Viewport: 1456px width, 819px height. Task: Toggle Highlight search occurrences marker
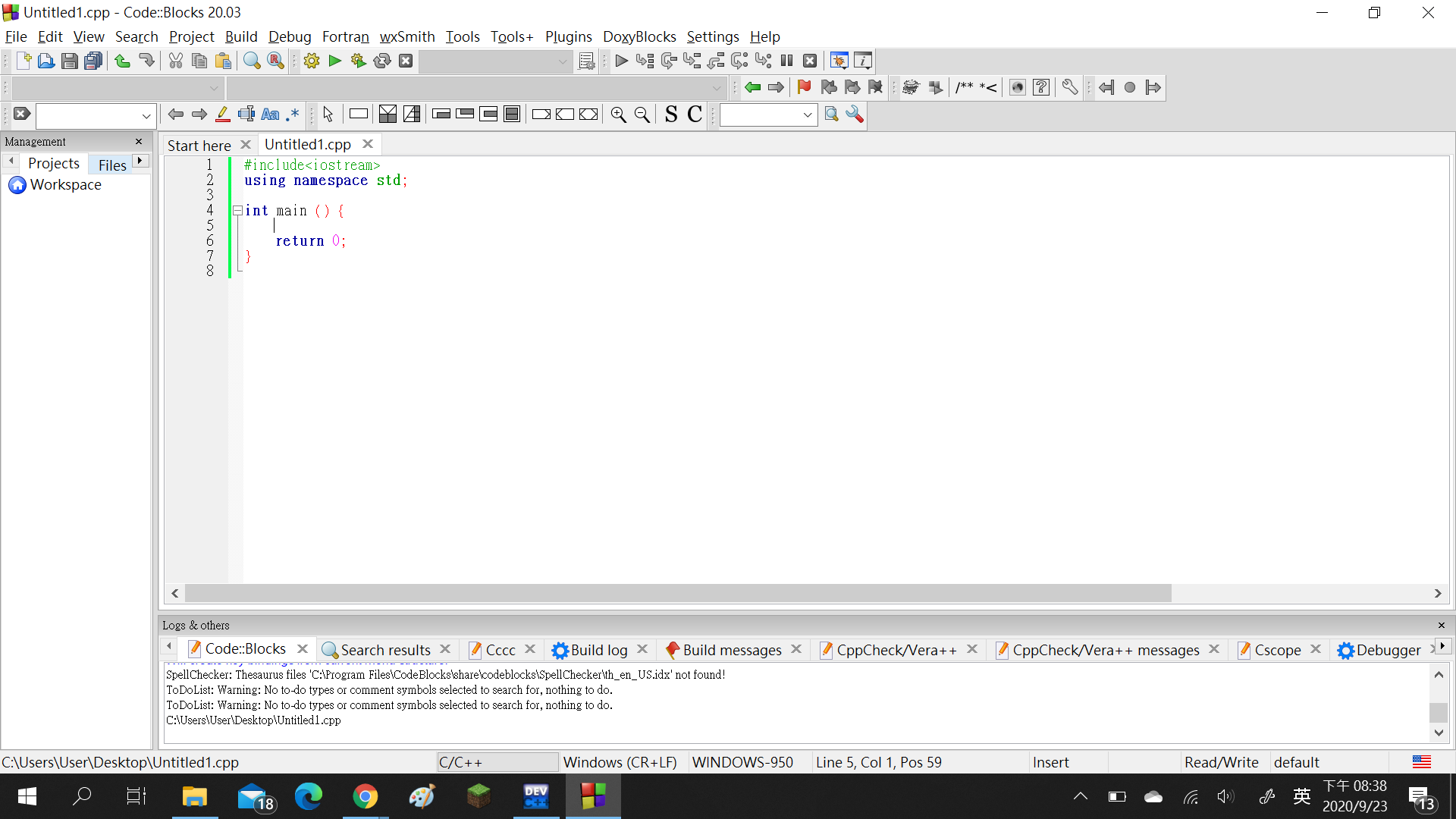click(x=223, y=115)
